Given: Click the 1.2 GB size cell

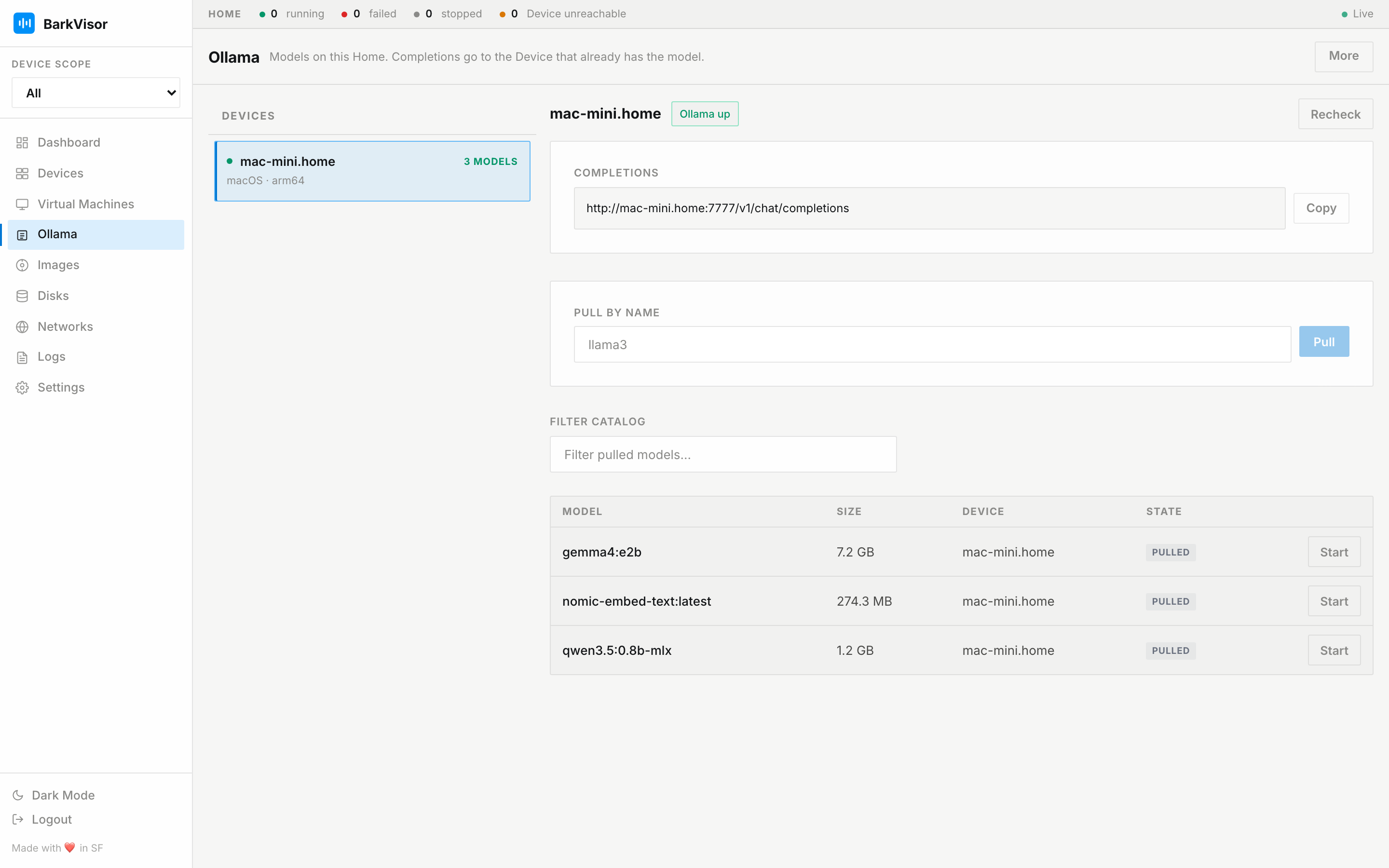Looking at the screenshot, I should pyautogui.click(x=855, y=651).
